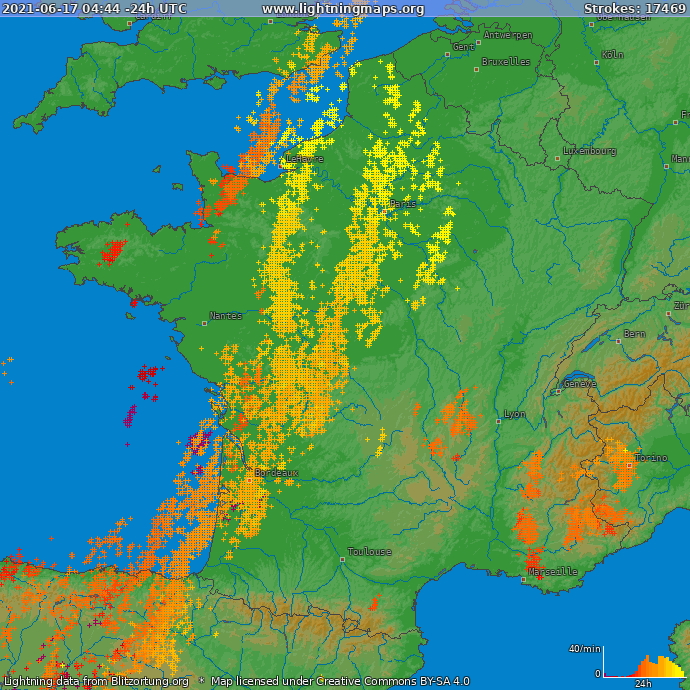Click the Paris city label
Screen dimensions: 690x690
(403, 204)
